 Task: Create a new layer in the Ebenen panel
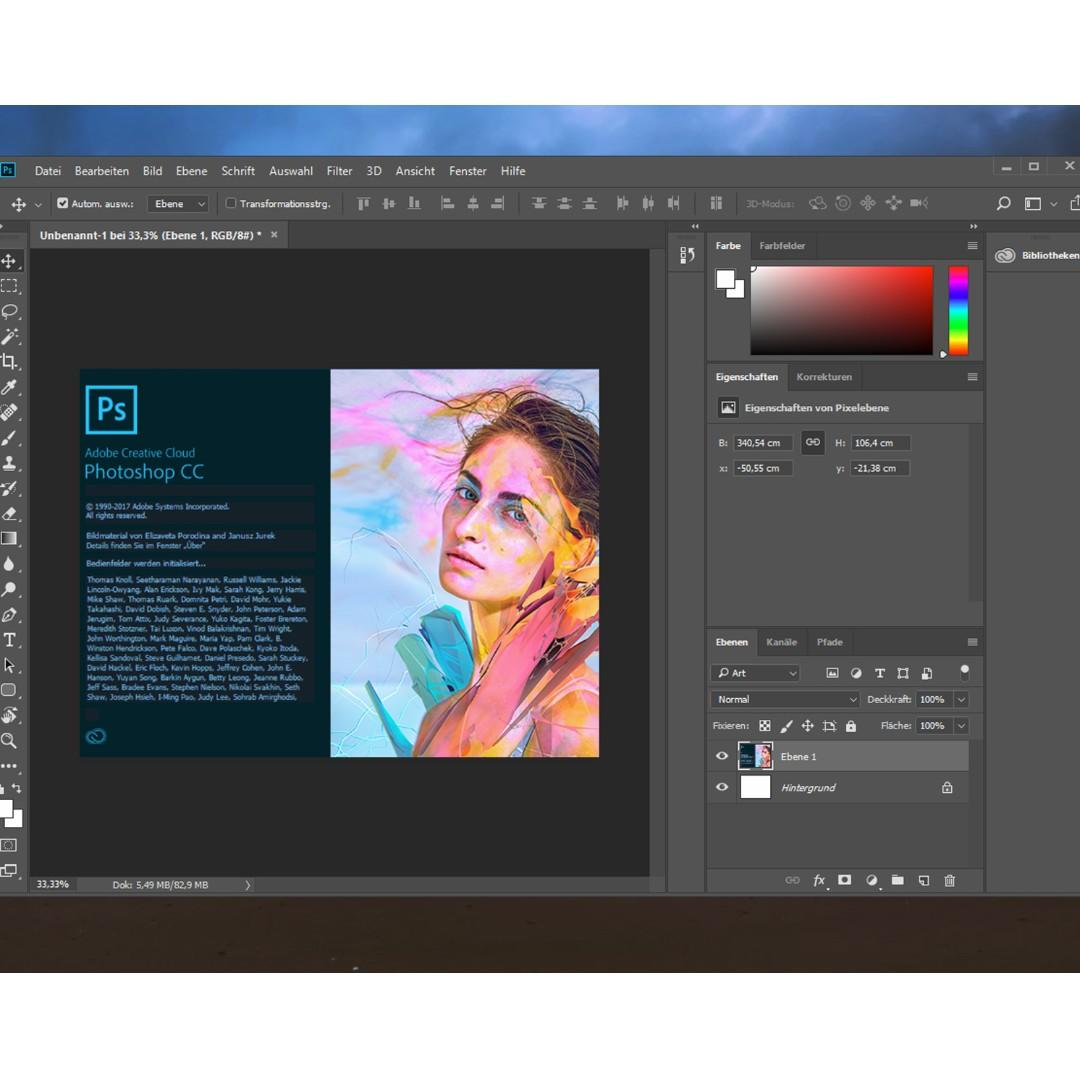(924, 880)
